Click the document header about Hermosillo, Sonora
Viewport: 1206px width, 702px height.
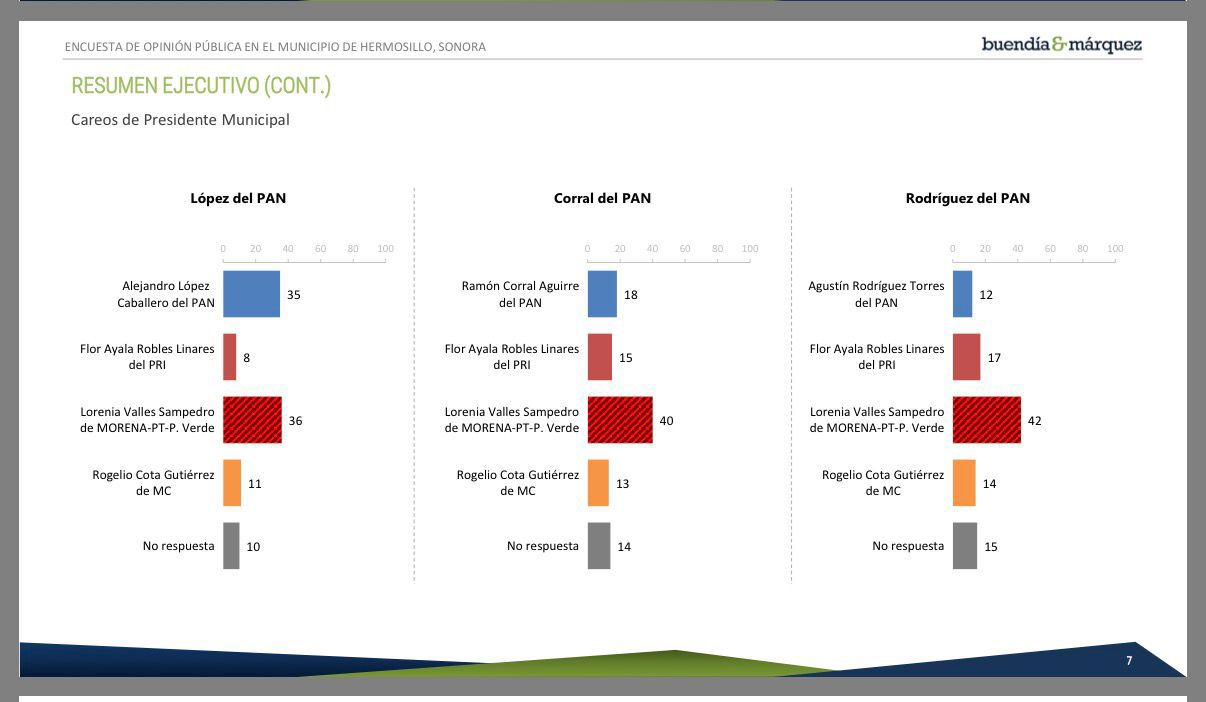[275, 47]
